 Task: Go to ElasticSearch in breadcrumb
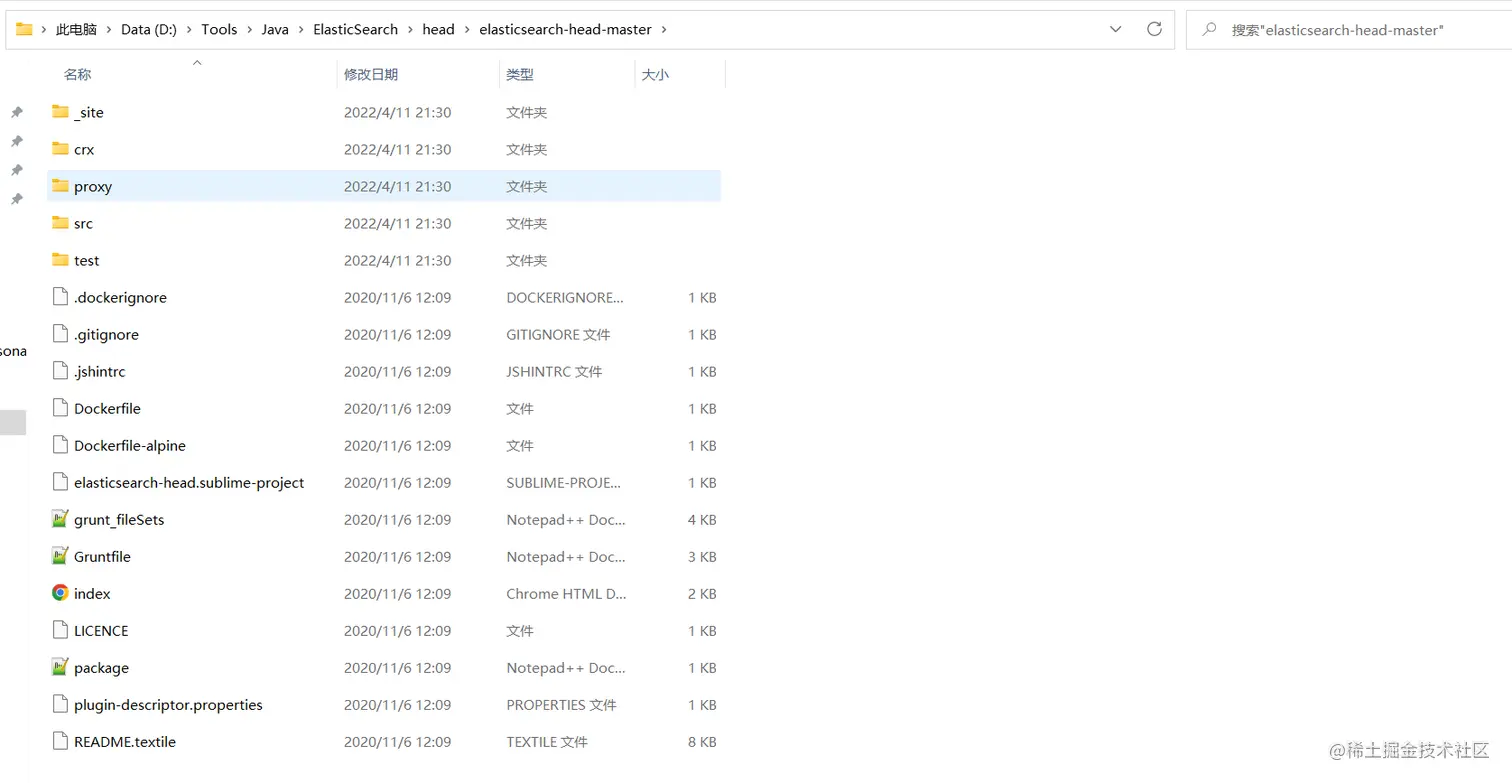[355, 29]
